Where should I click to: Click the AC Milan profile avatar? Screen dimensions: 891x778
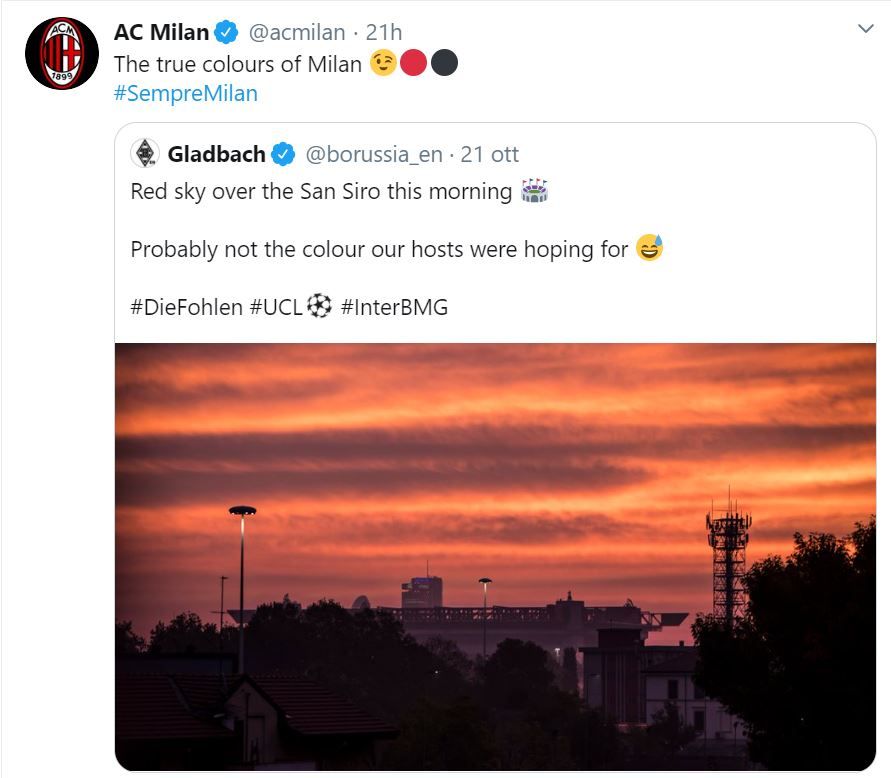pyautogui.click(x=61, y=53)
